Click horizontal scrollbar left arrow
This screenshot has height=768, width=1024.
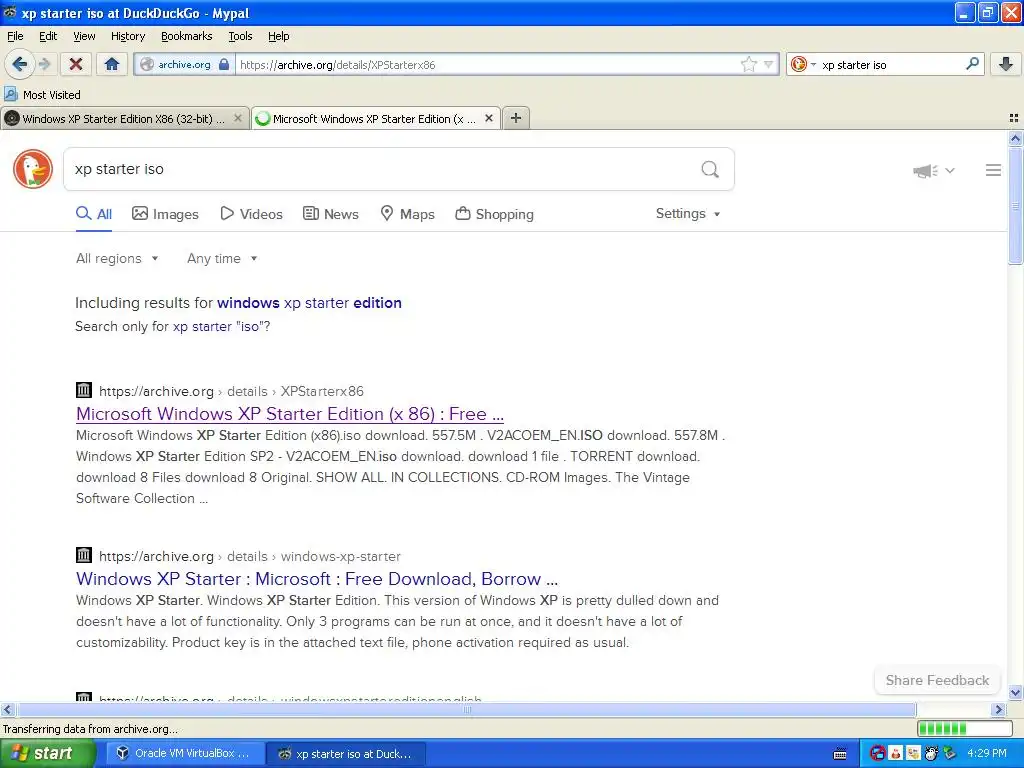pyautogui.click(x=7, y=709)
